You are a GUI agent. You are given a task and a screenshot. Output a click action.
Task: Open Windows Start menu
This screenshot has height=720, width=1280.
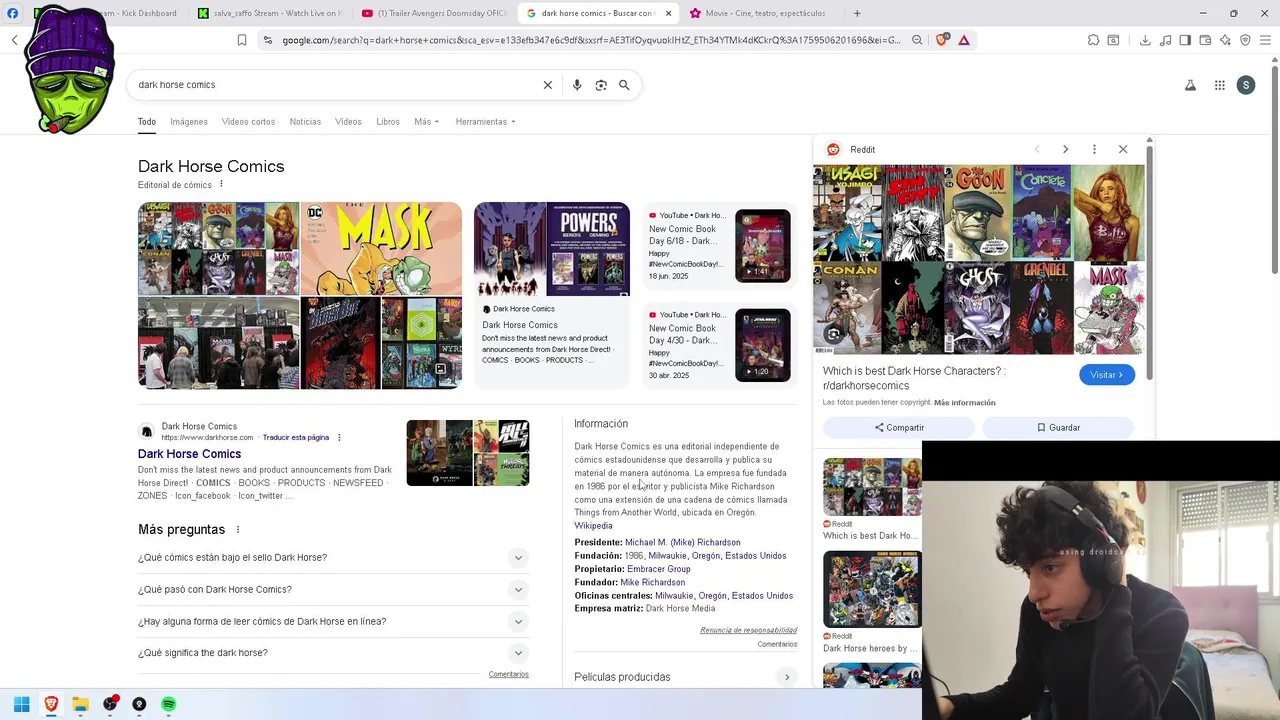click(x=21, y=704)
